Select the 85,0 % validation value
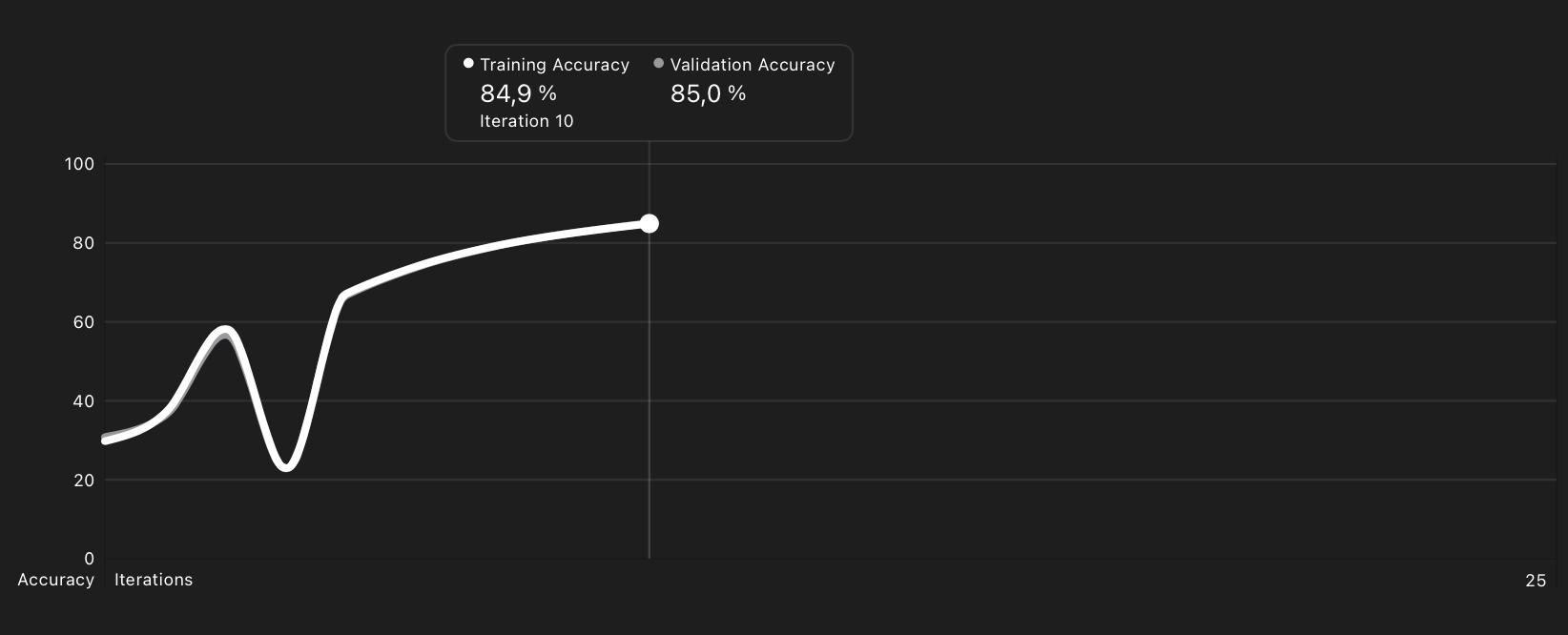 (708, 93)
